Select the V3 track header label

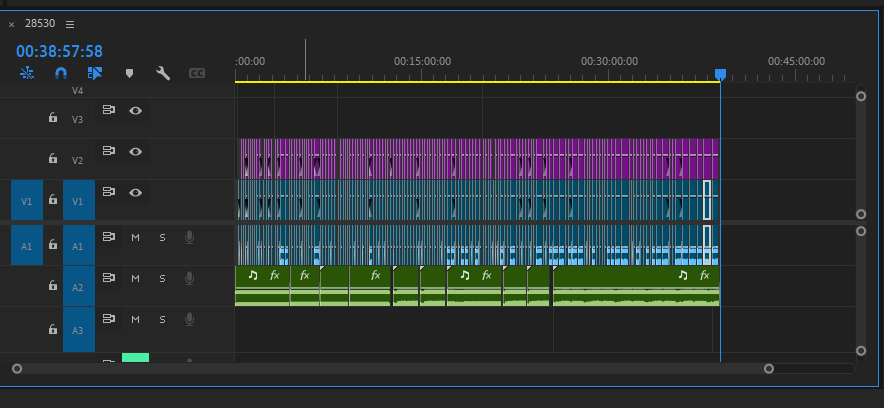pyautogui.click(x=77, y=119)
